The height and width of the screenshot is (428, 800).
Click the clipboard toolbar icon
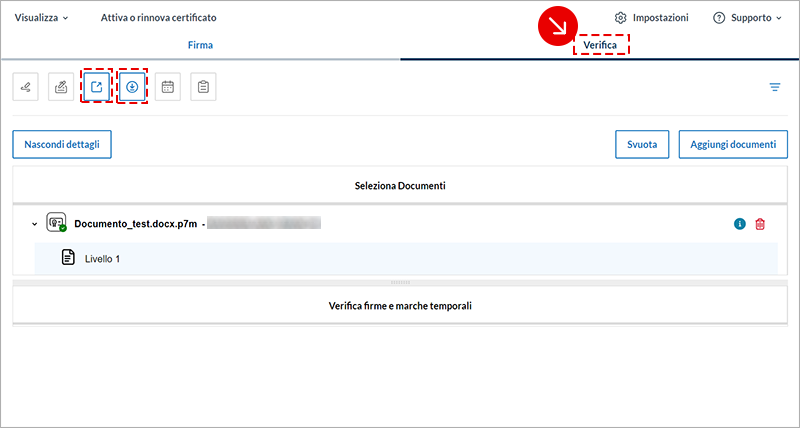point(203,87)
